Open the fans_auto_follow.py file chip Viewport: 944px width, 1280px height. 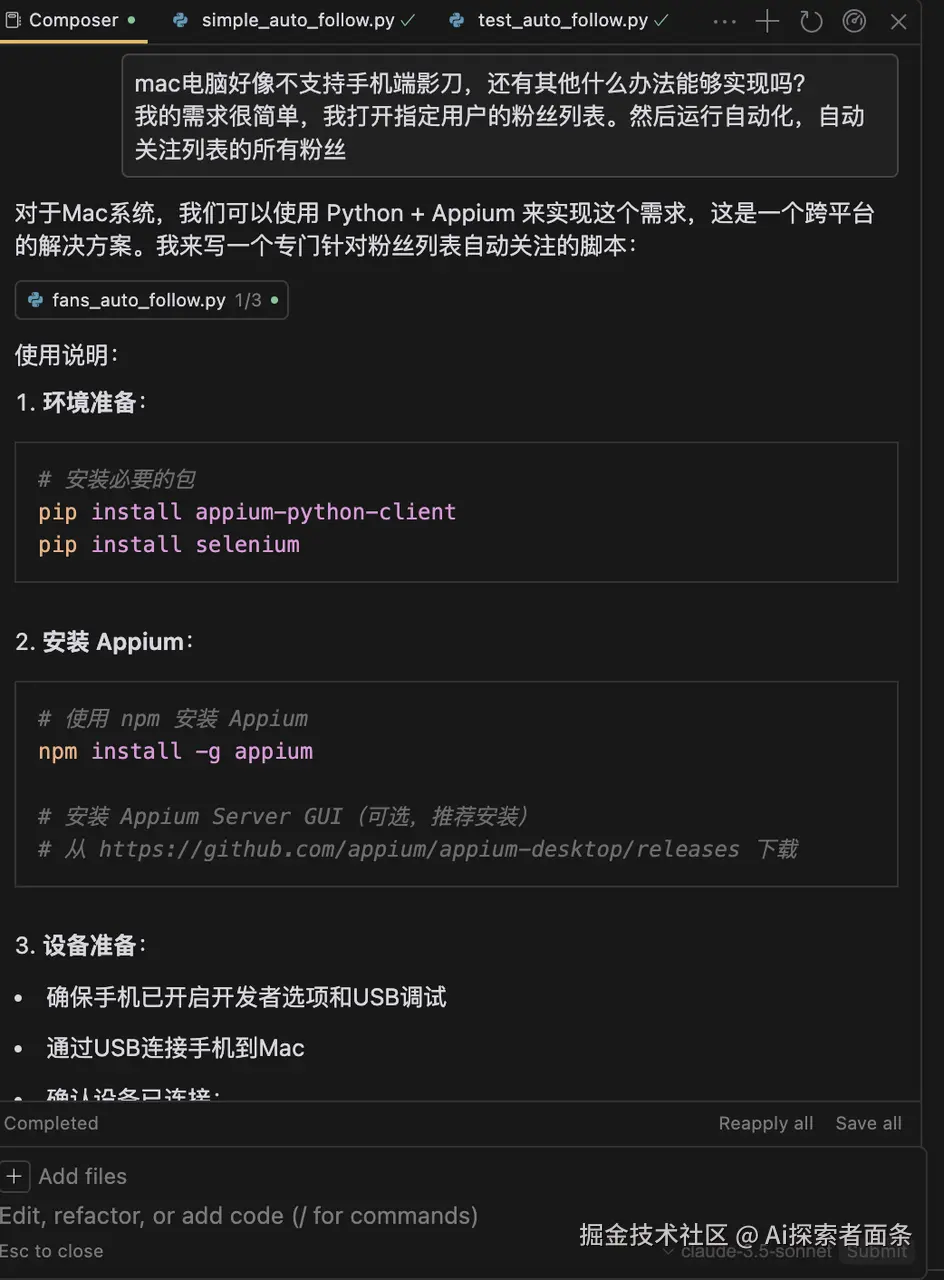pyautogui.click(x=152, y=300)
